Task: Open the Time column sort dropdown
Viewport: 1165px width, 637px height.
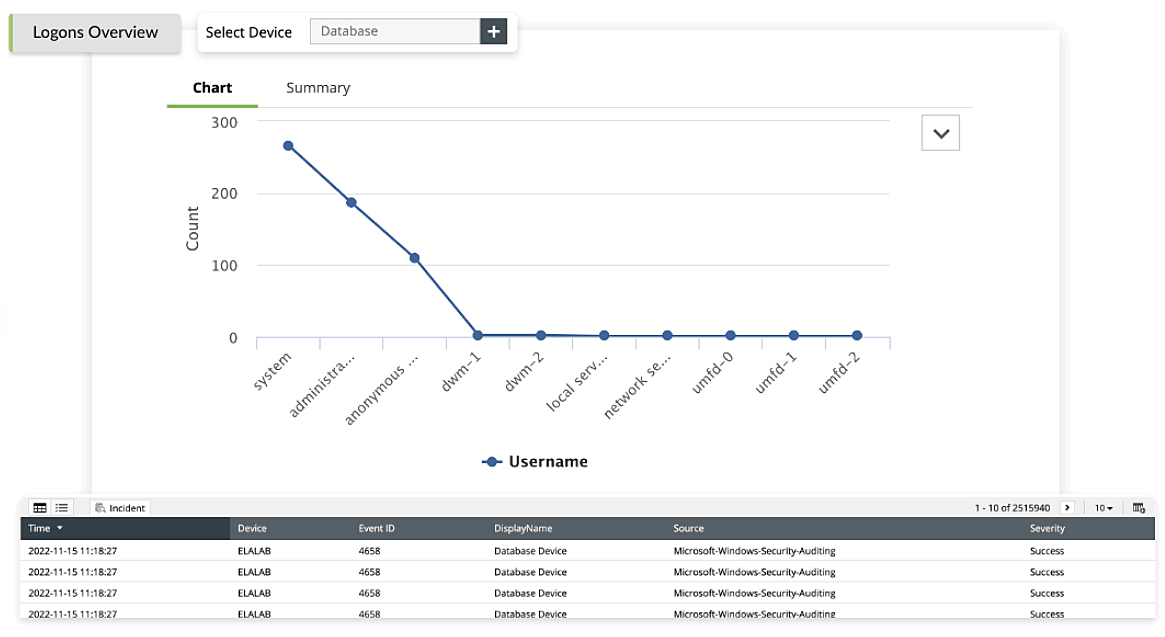Action: [x=58, y=528]
